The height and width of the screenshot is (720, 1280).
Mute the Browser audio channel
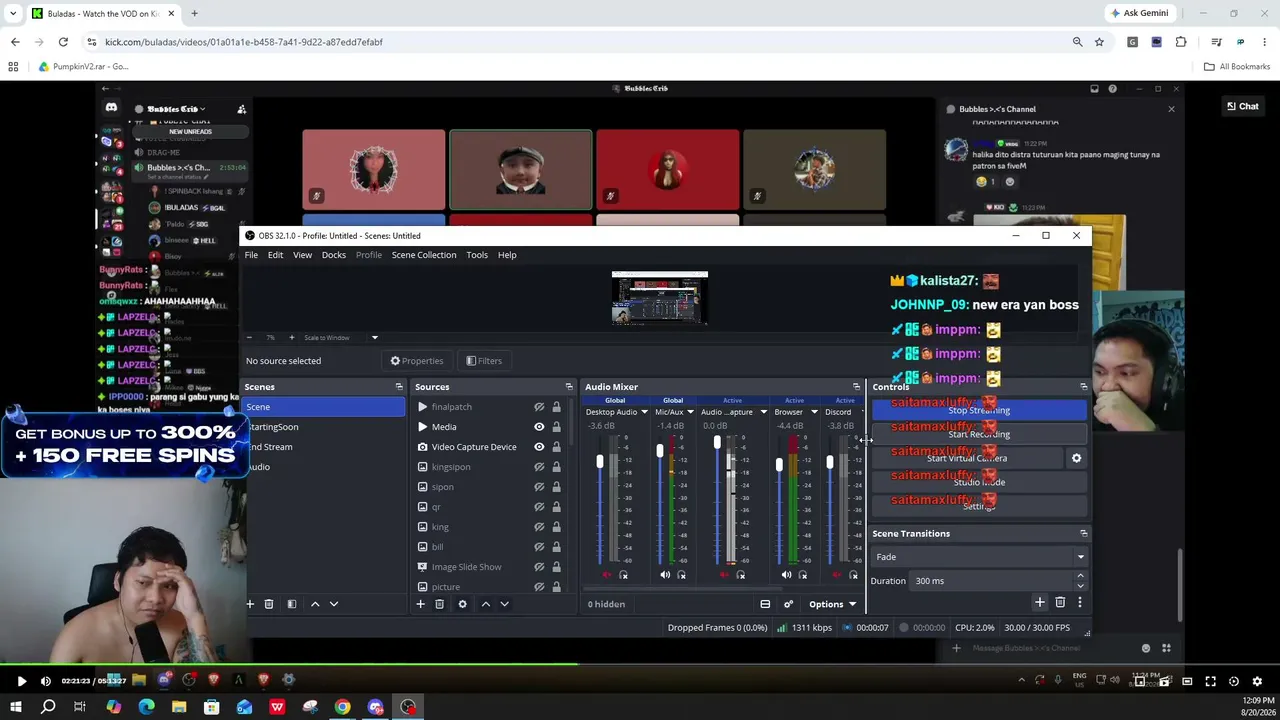point(786,575)
